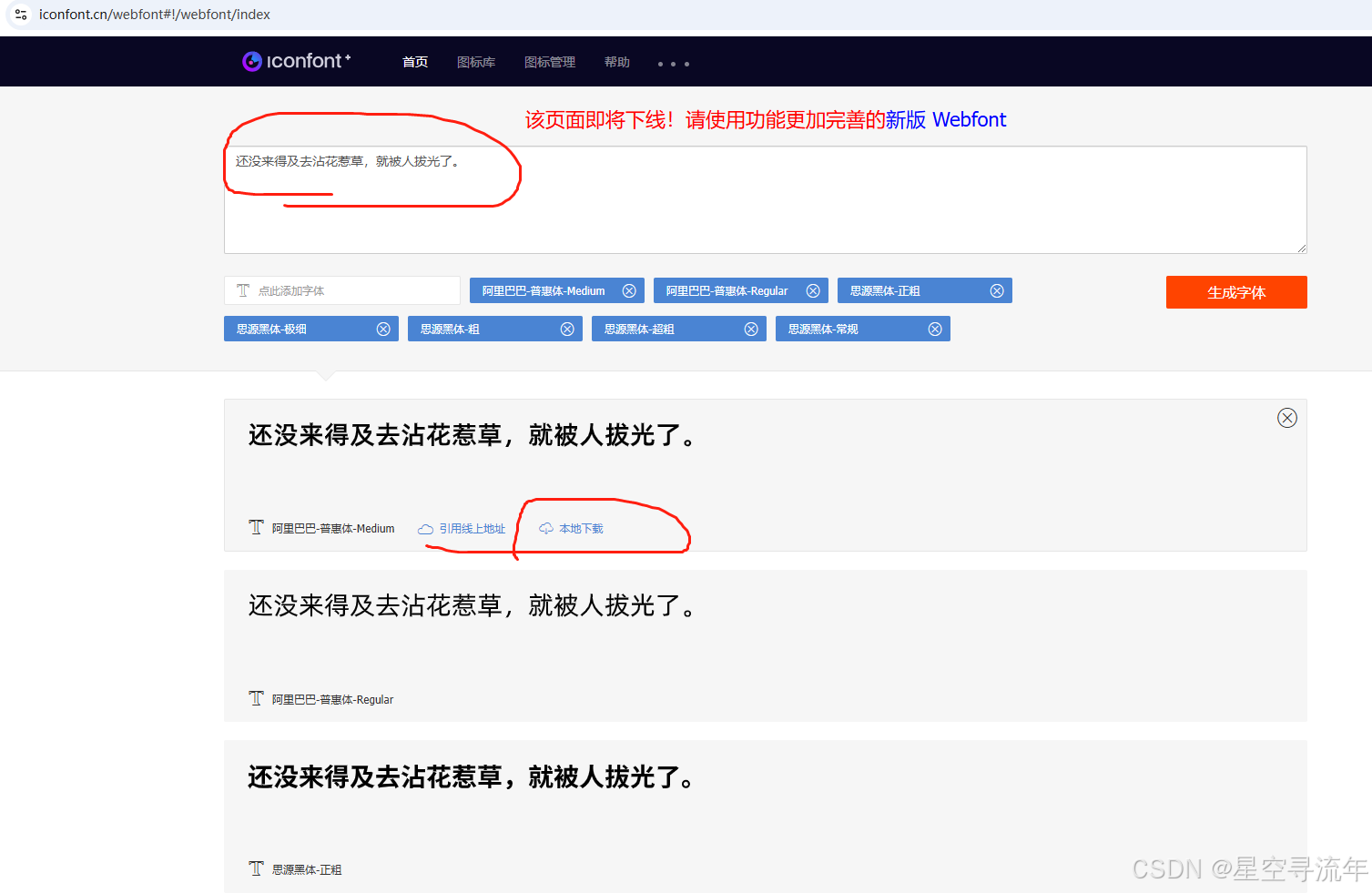Screen dimensions: 1372x893
Task: Click 引用线上地址 link
Action: [x=472, y=529]
